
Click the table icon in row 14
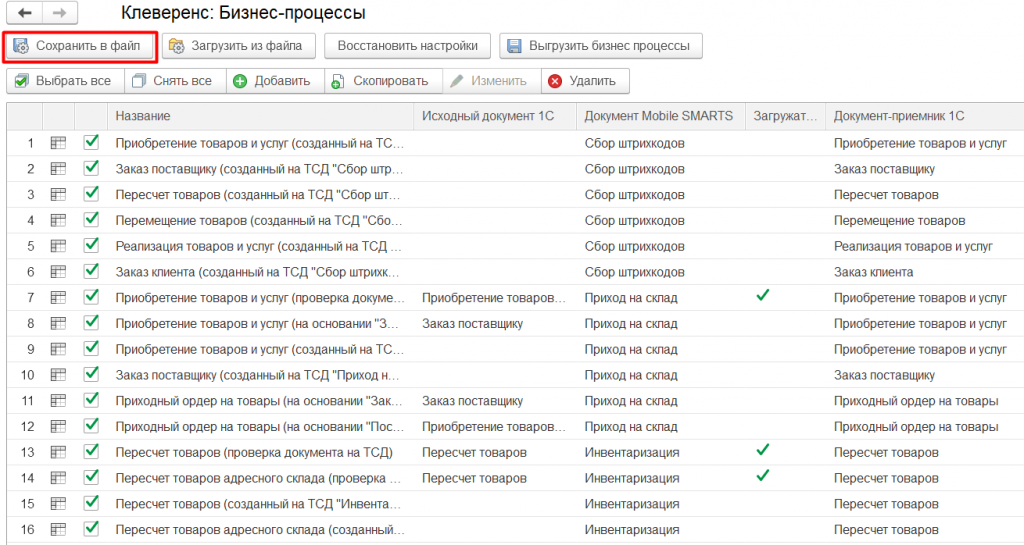[58, 478]
